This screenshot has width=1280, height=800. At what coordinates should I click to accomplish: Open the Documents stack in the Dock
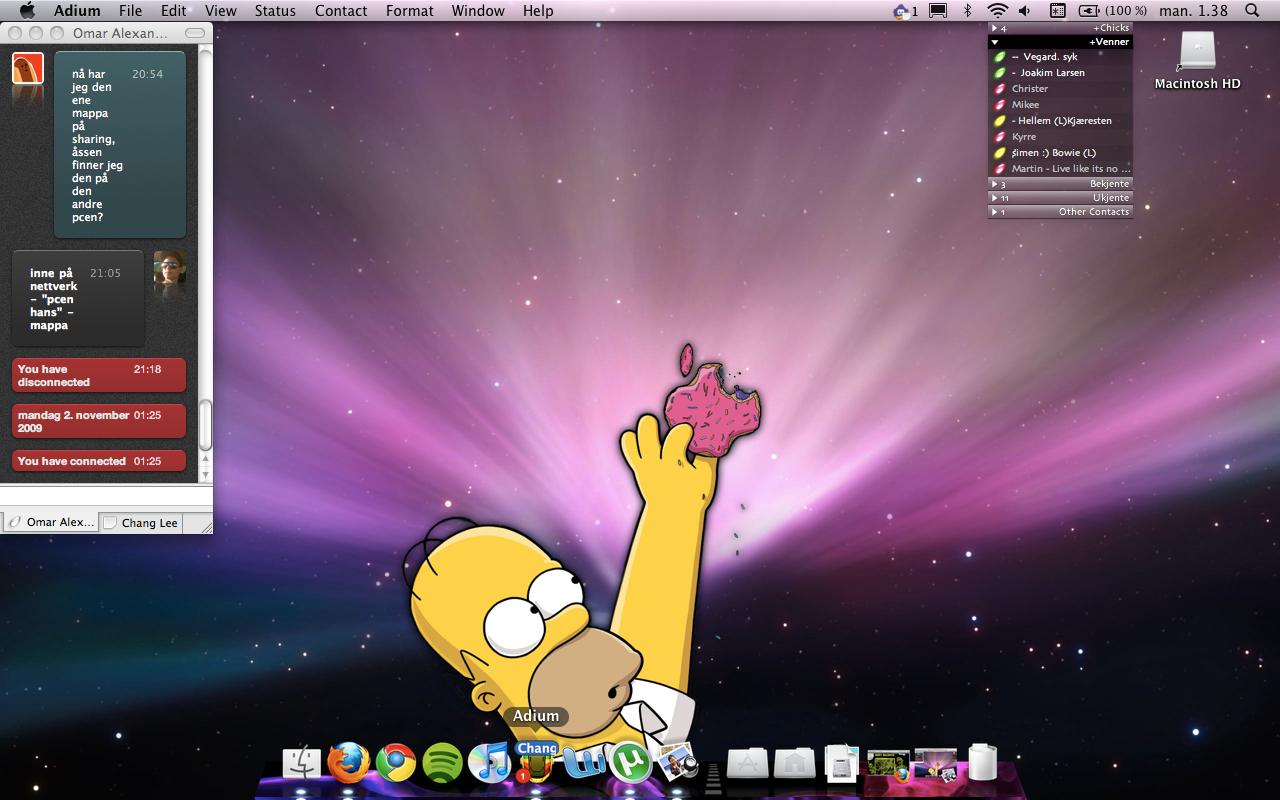[842, 763]
